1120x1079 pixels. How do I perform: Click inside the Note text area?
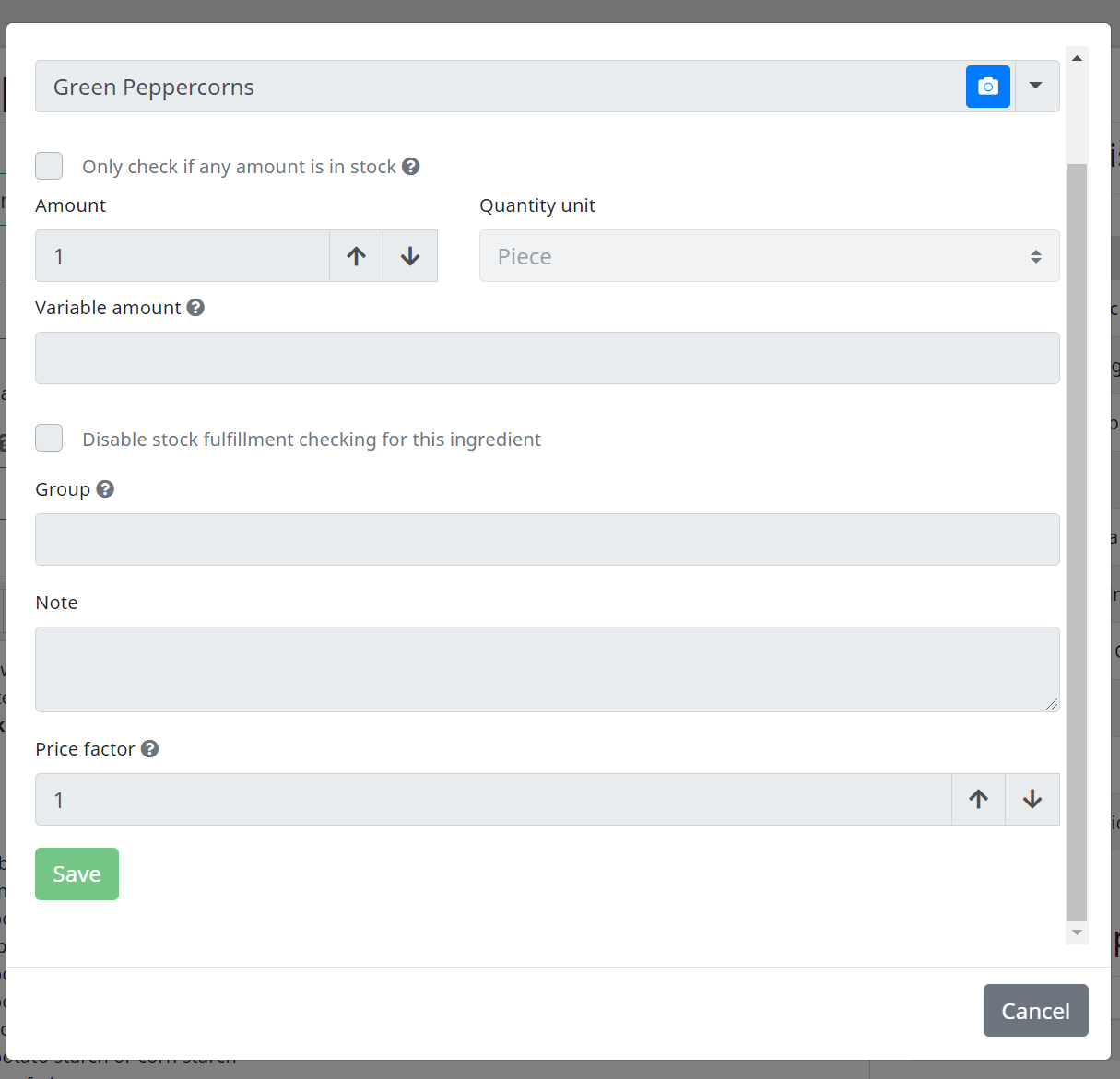(548, 669)
